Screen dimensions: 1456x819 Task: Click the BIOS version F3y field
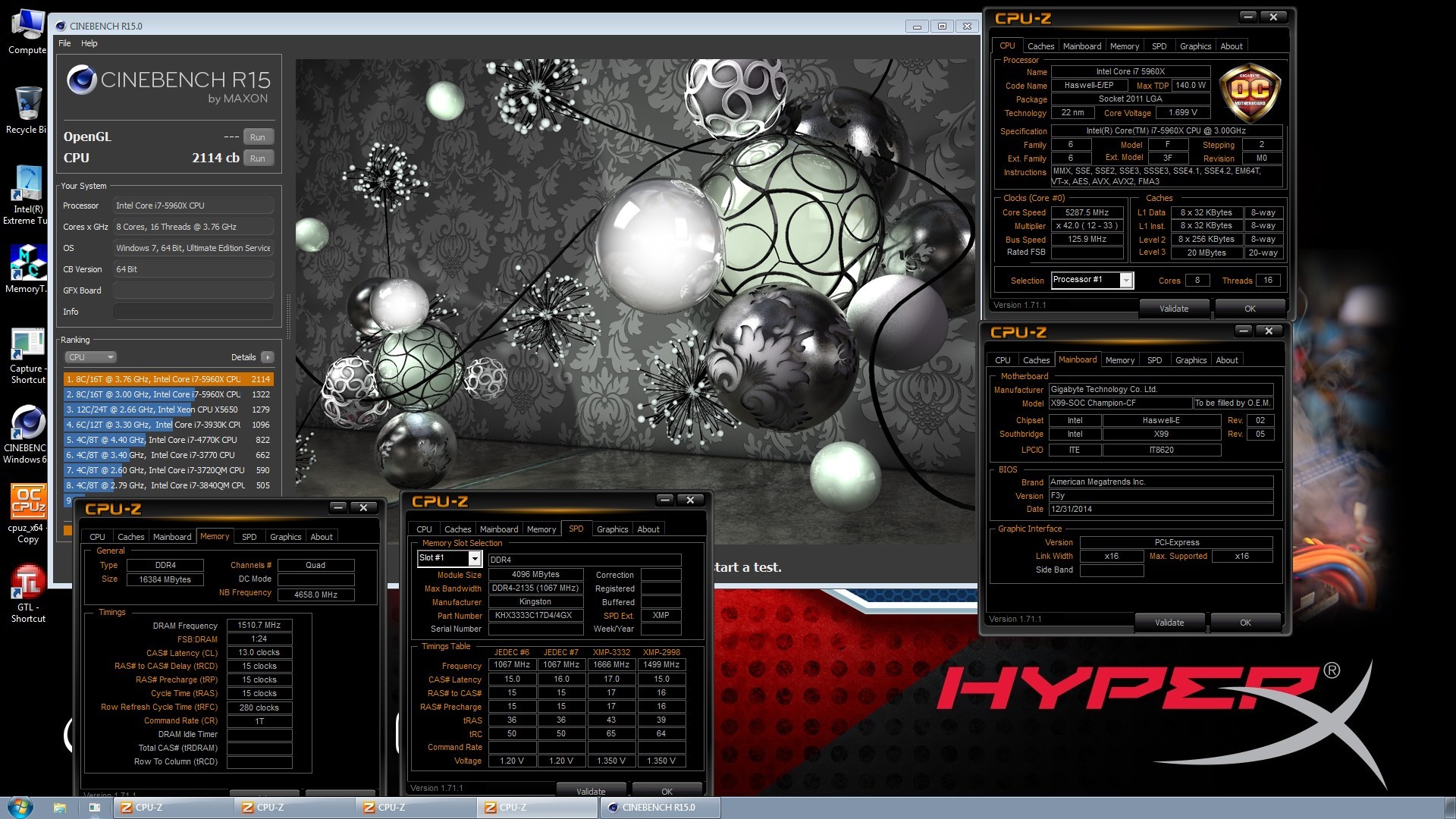[1160, 496]
